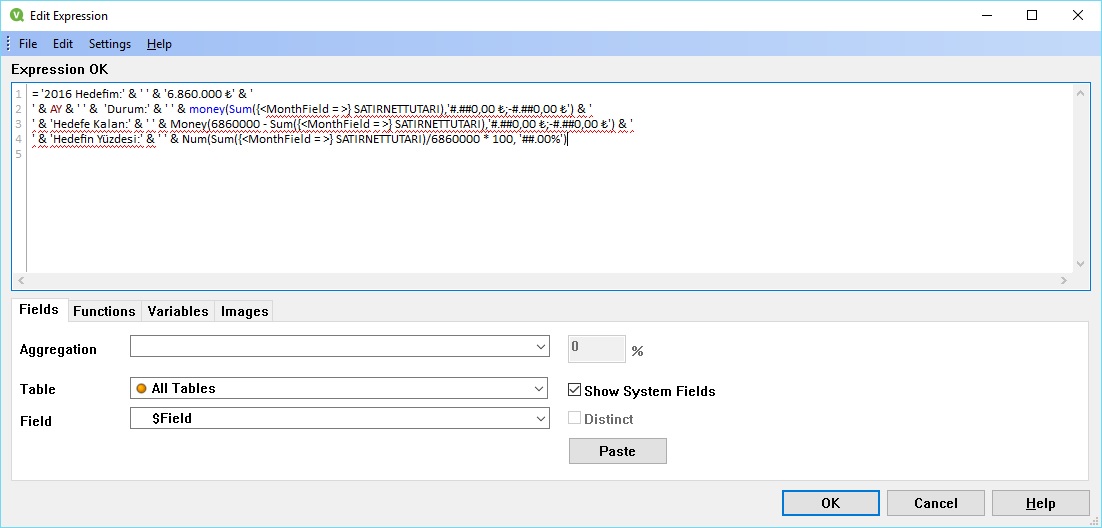Toggle the Show System Fields checkbox
This screenshot has width=1102, height=528.
click(575, 391)
